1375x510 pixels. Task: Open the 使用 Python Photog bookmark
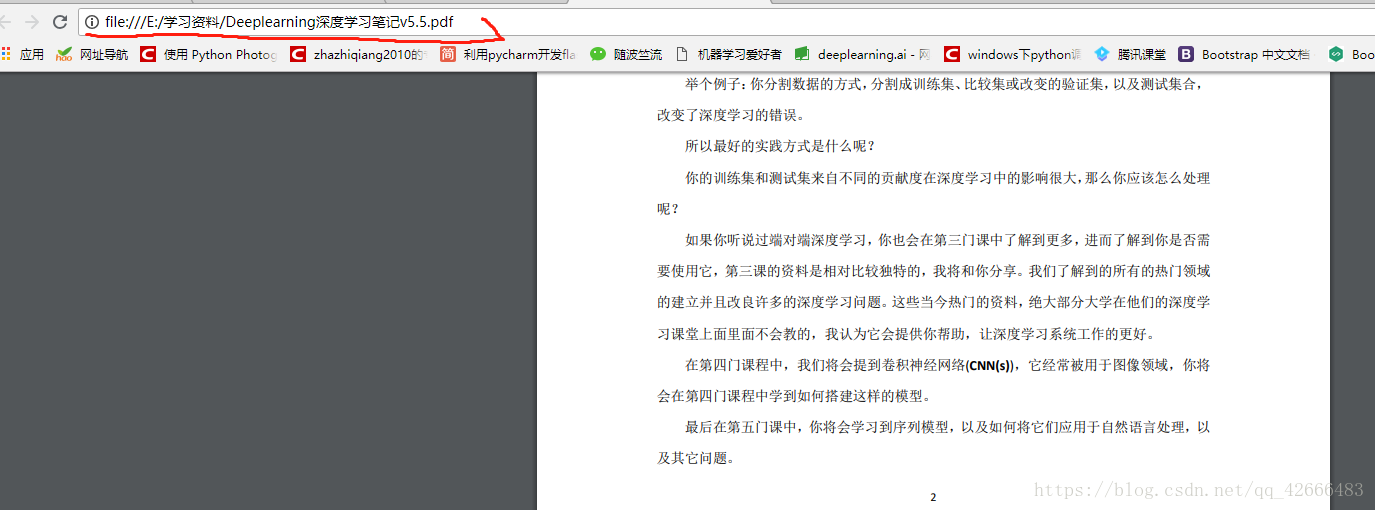tap(210, 54)
